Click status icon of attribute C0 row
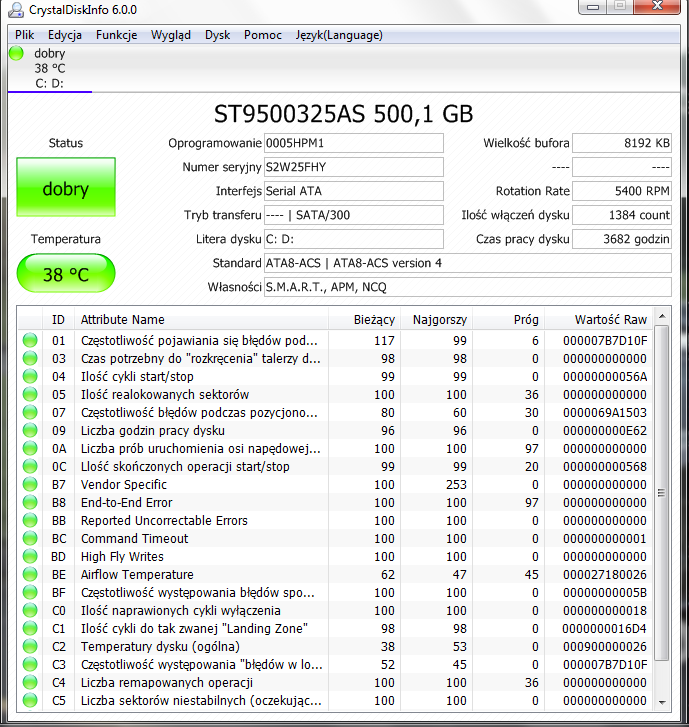Image resolution: width=689 pixels, height=727 pixels. point(30,611)
